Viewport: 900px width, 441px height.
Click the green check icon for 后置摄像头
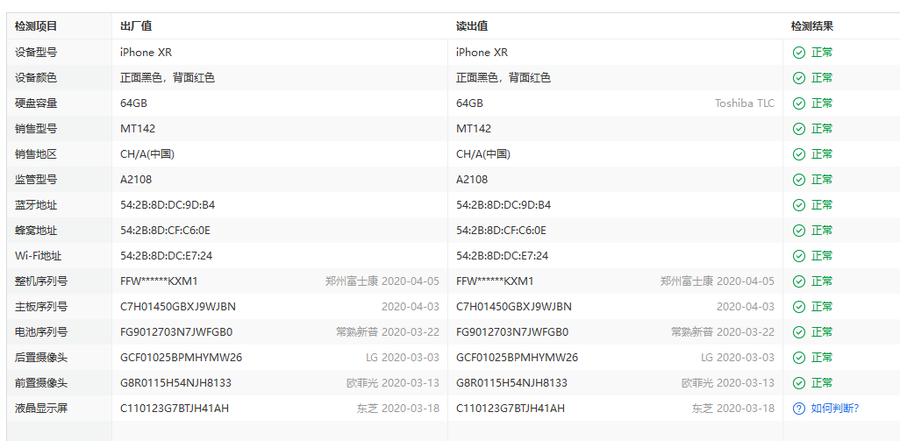tap(799, 358)
